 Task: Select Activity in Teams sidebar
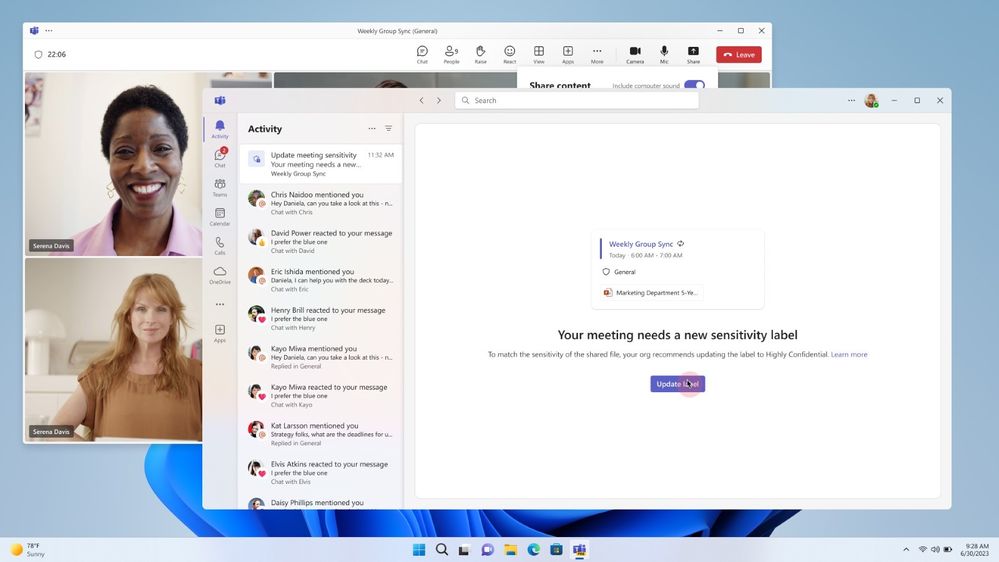[x=220, y=129]
